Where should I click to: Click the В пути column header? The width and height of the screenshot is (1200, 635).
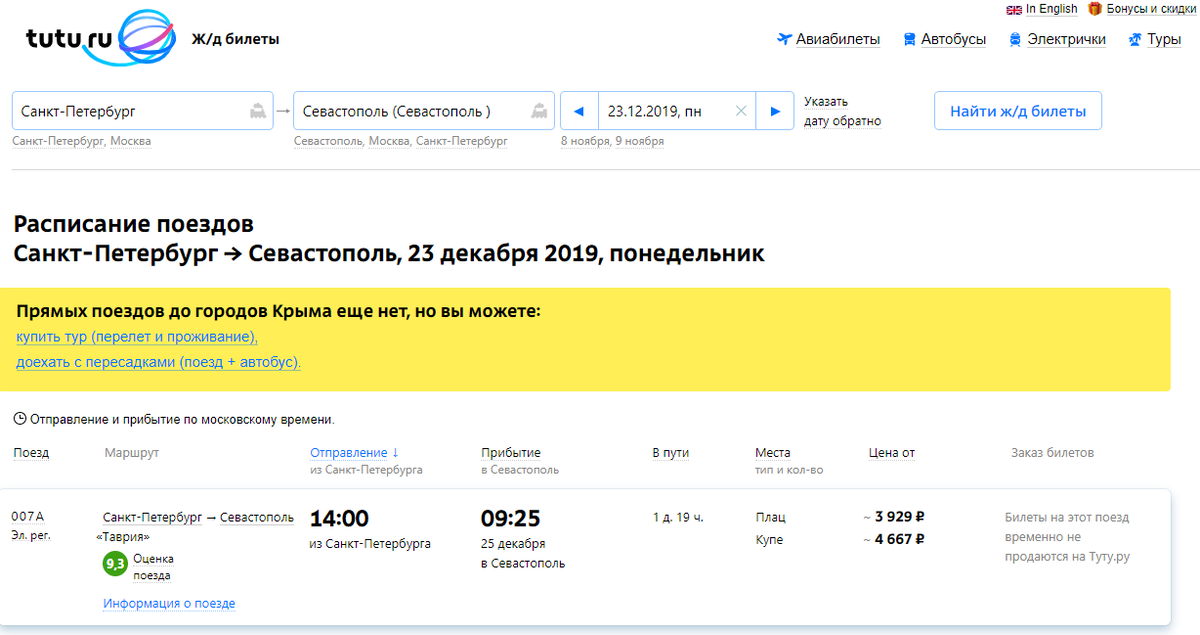[670, 453]
